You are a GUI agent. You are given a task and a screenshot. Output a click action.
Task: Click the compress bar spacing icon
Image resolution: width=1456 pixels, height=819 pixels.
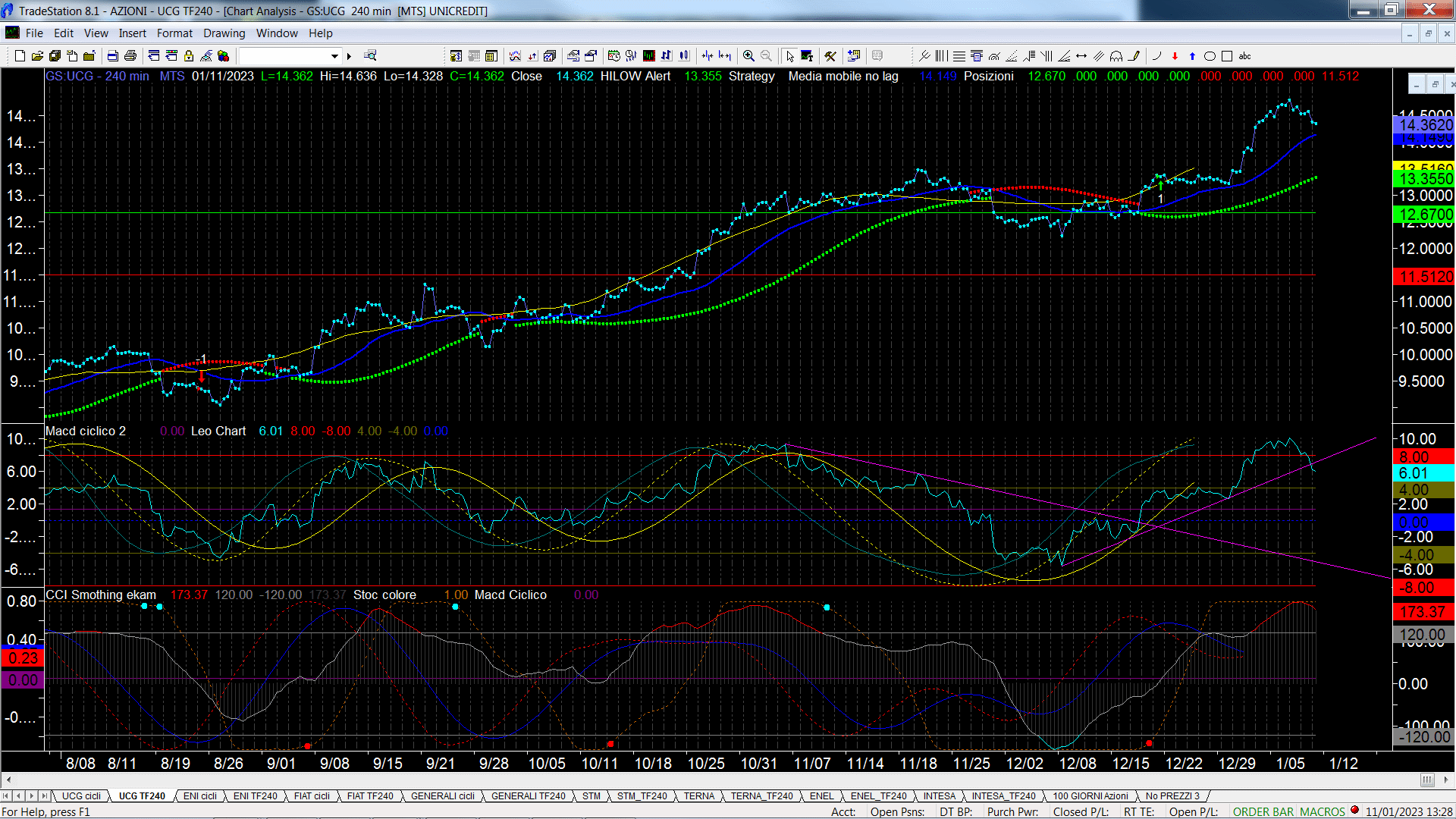coord(708,55)
